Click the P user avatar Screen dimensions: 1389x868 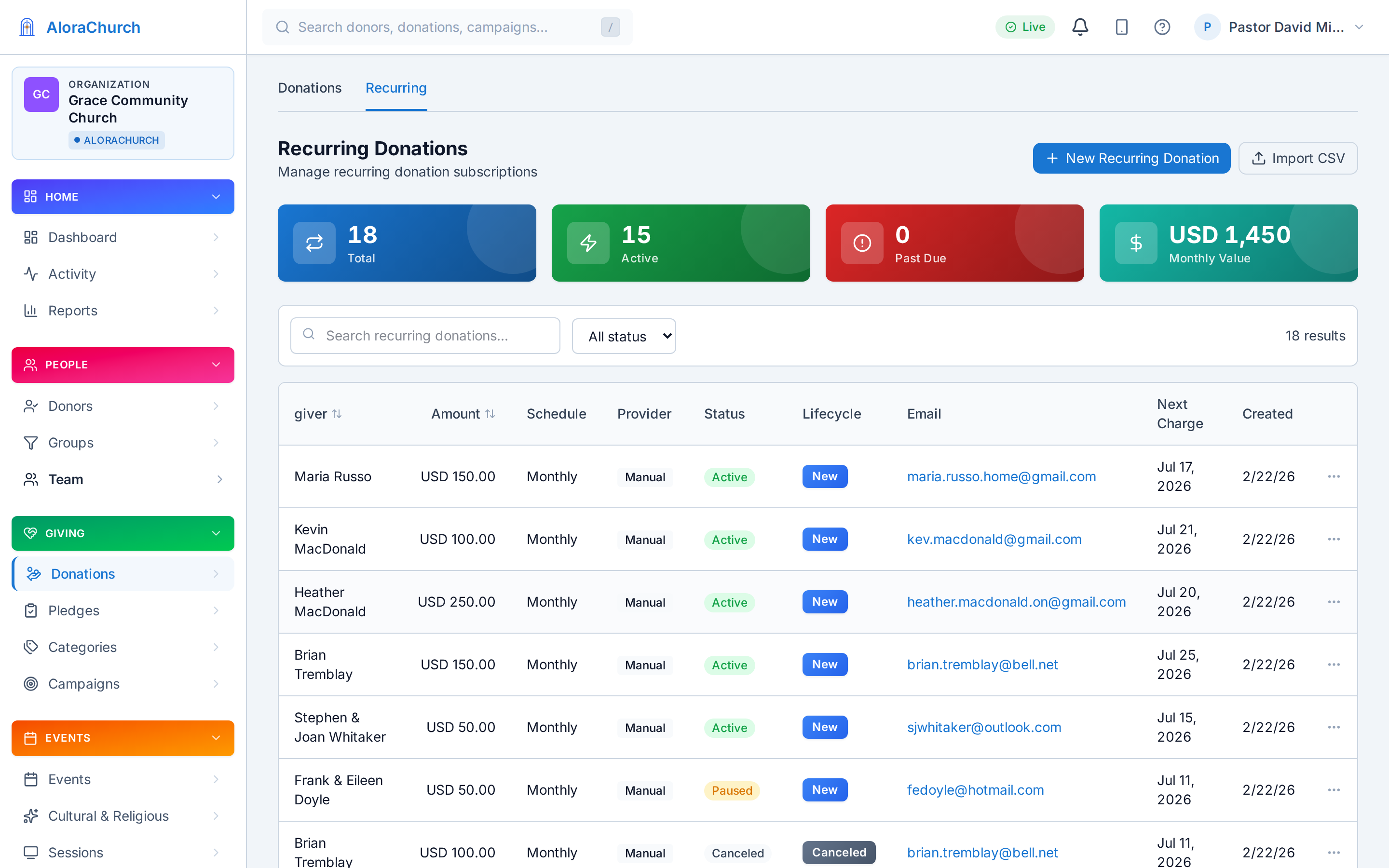(1207, 27)
